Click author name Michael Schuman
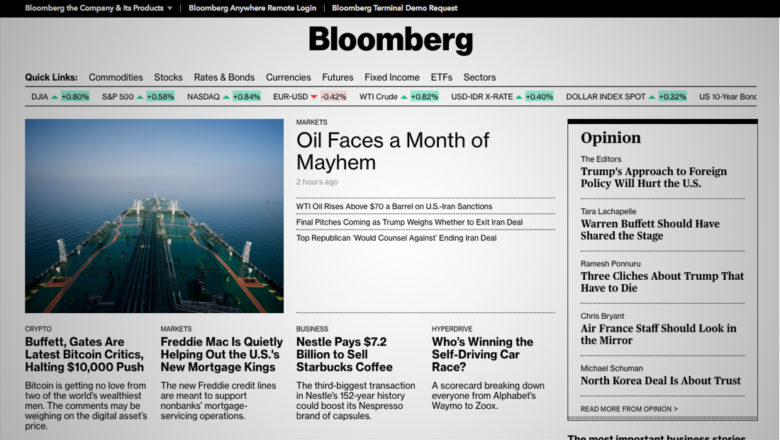The width and height of the screenshot is (780, 440). (611, 368)
